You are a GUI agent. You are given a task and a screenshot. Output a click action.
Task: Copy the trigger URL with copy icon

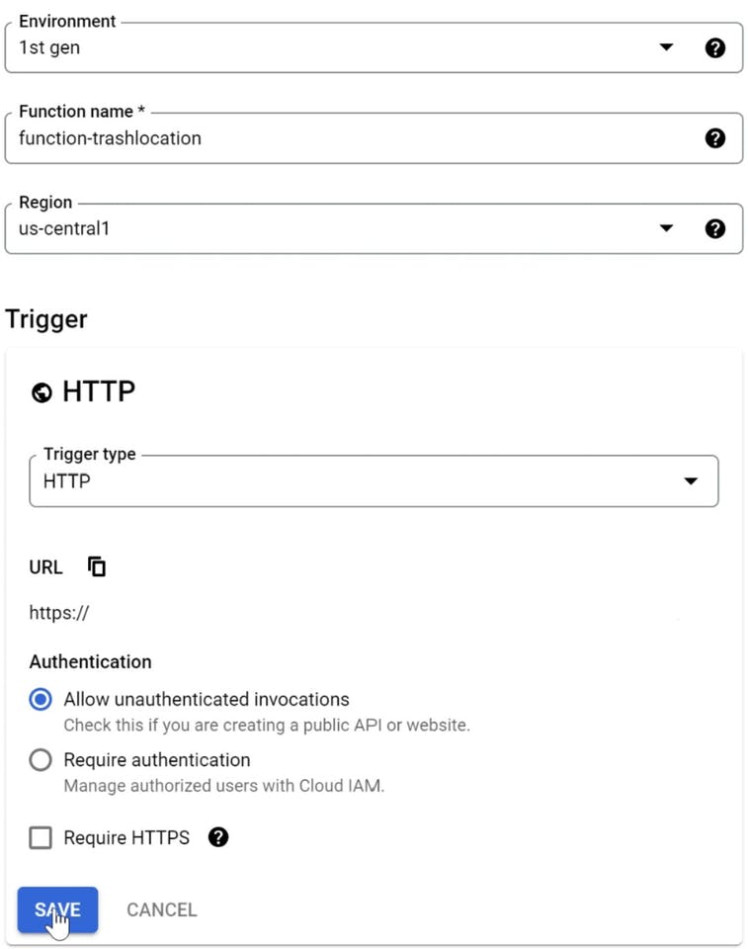(x=97, y=567)
